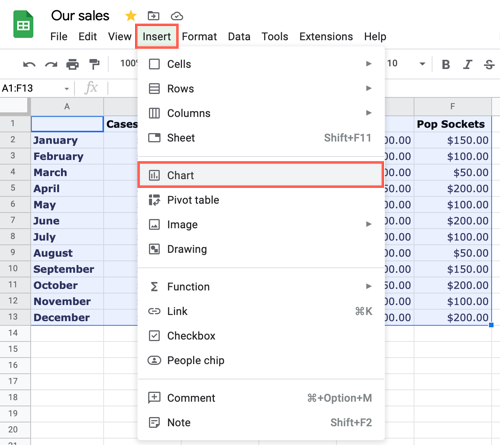Open the Data menu
500x445 pixels.
tap(239, 36)
